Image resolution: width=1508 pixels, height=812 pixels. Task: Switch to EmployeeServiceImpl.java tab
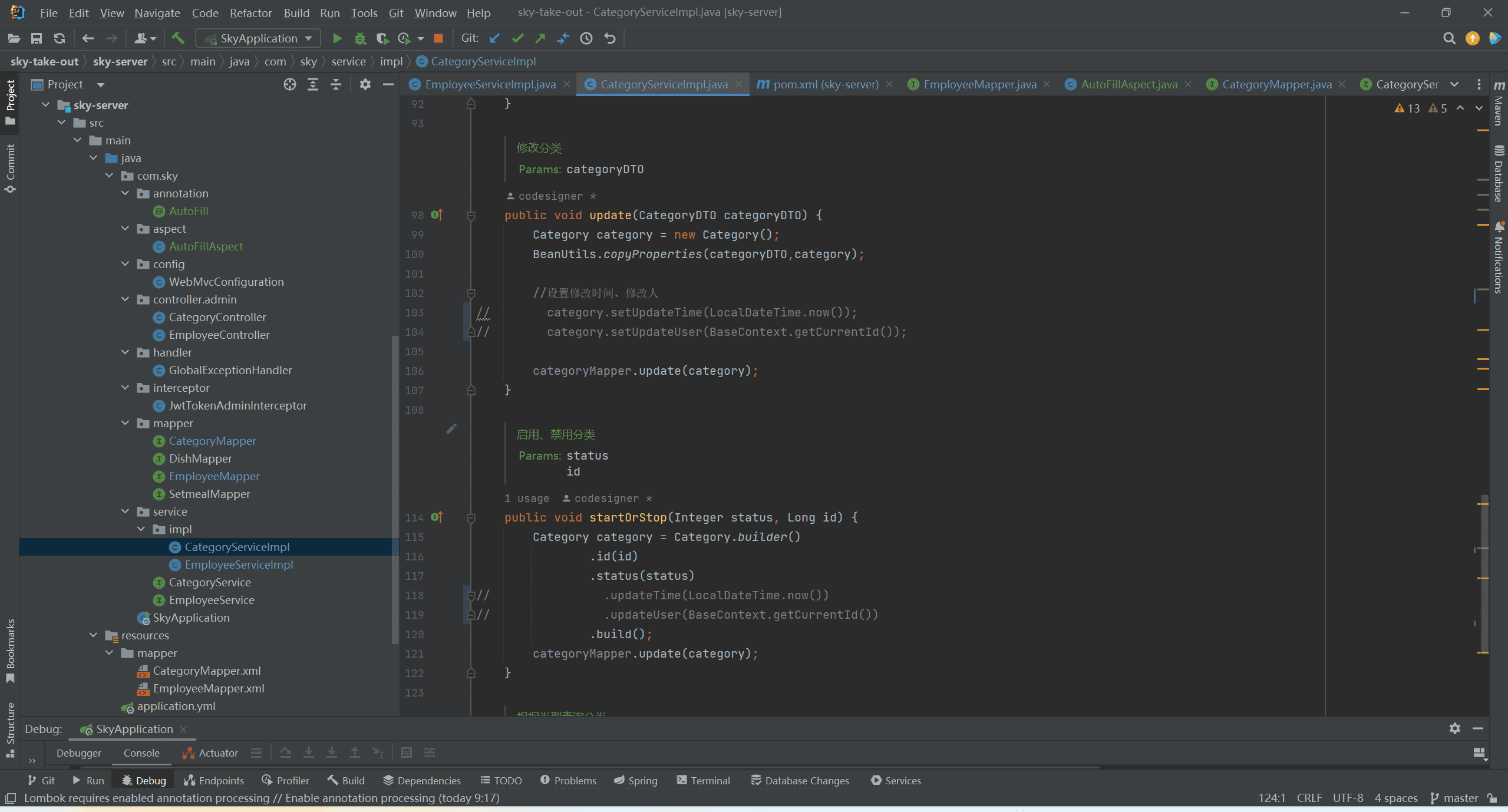490,84
